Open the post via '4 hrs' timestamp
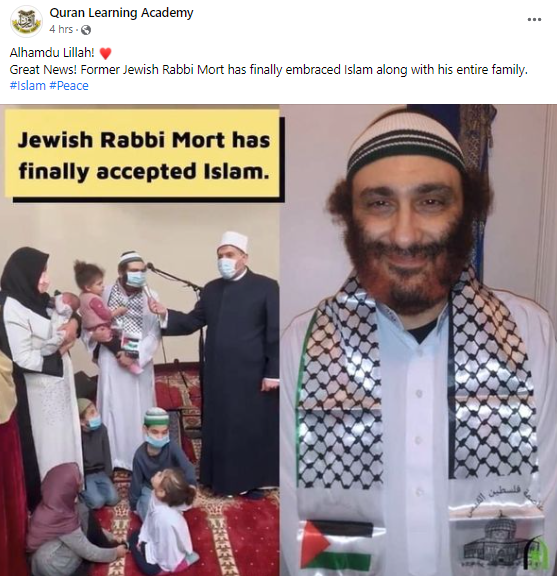The height and width of the screenshot is (576, 557). 61,29
